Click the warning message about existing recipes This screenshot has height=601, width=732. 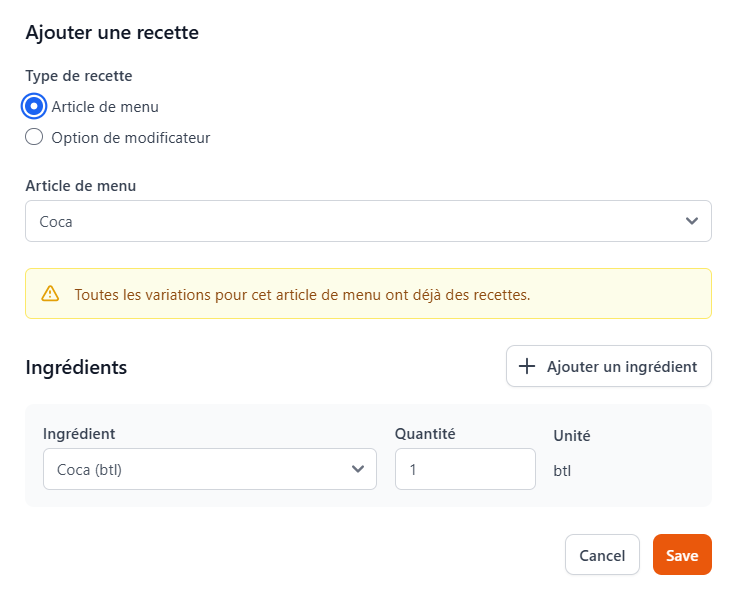click(x=302, y=294)
